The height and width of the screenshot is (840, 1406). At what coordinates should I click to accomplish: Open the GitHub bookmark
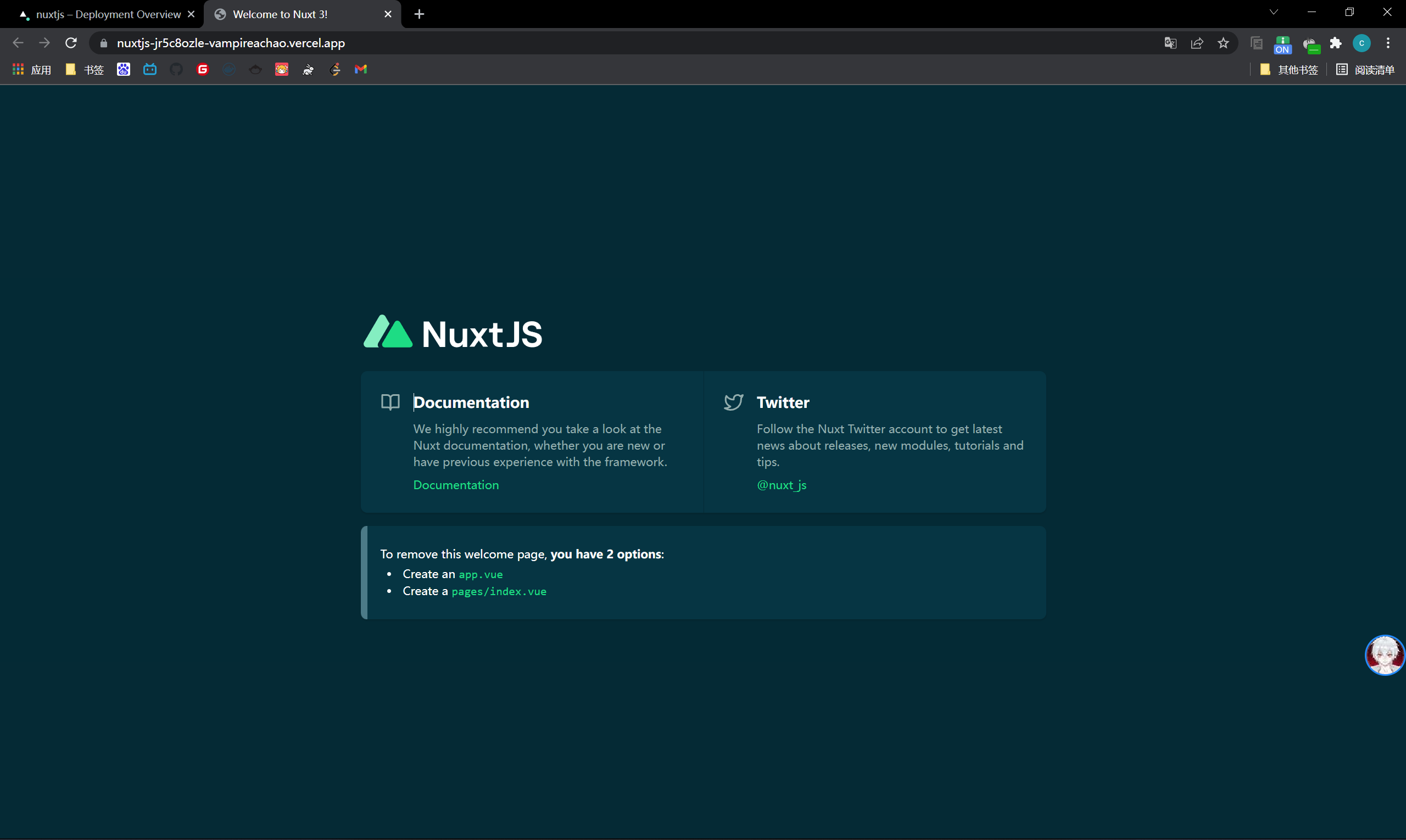pyautogui.click(x=176, y=69)
